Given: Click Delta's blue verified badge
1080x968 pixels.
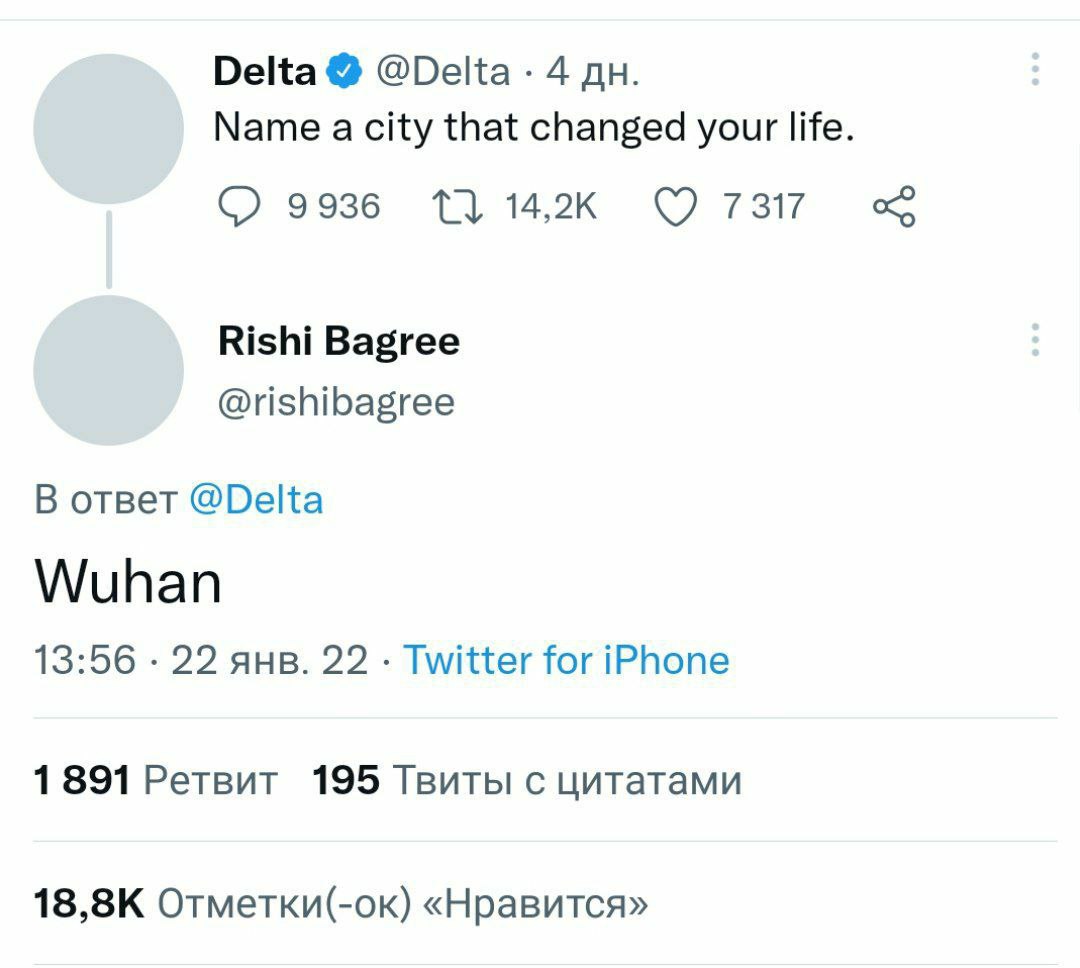Looking at the screenshot, I should click(345, 72).
